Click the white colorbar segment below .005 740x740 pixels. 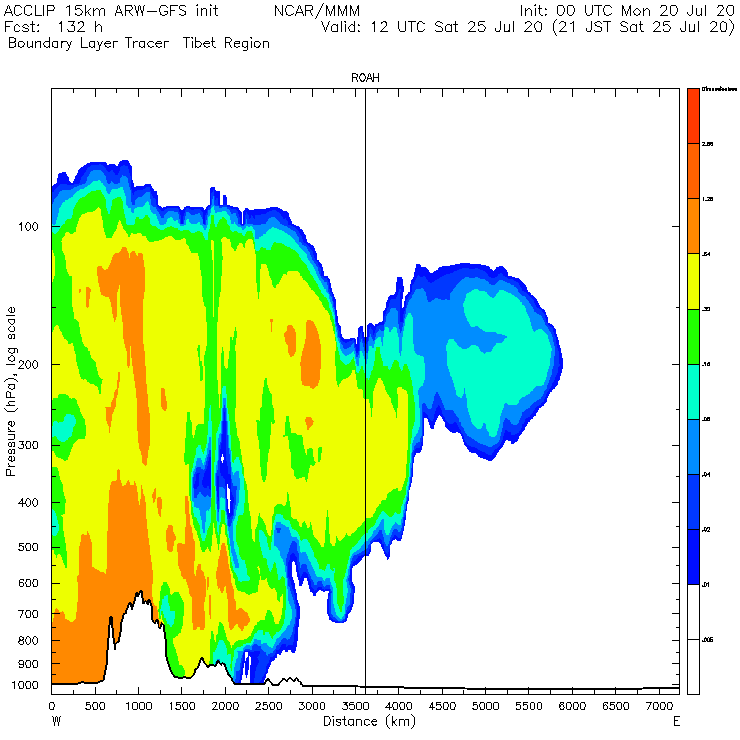click(x=693, y=666)
